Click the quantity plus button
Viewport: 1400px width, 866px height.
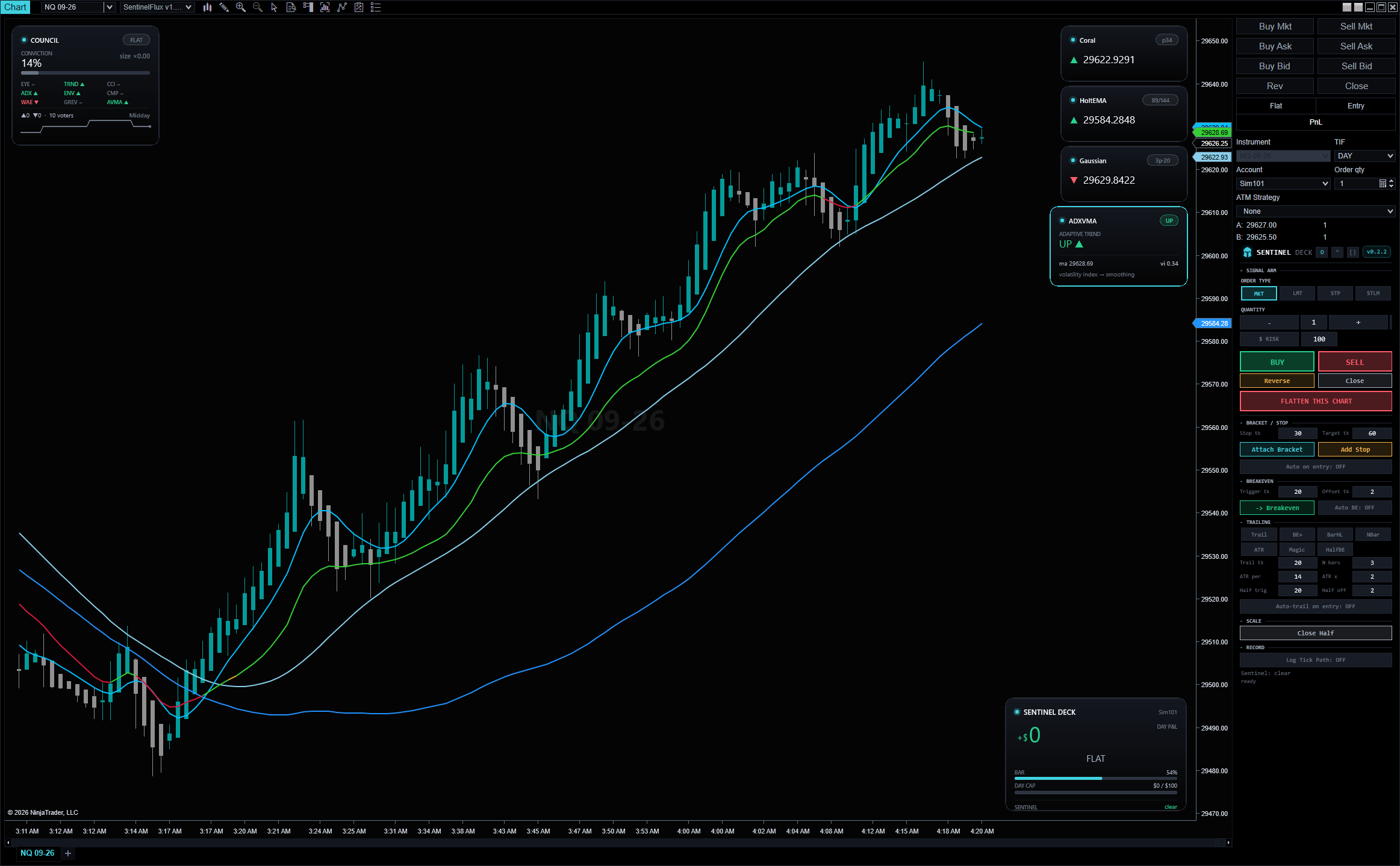click(1358, 323)
